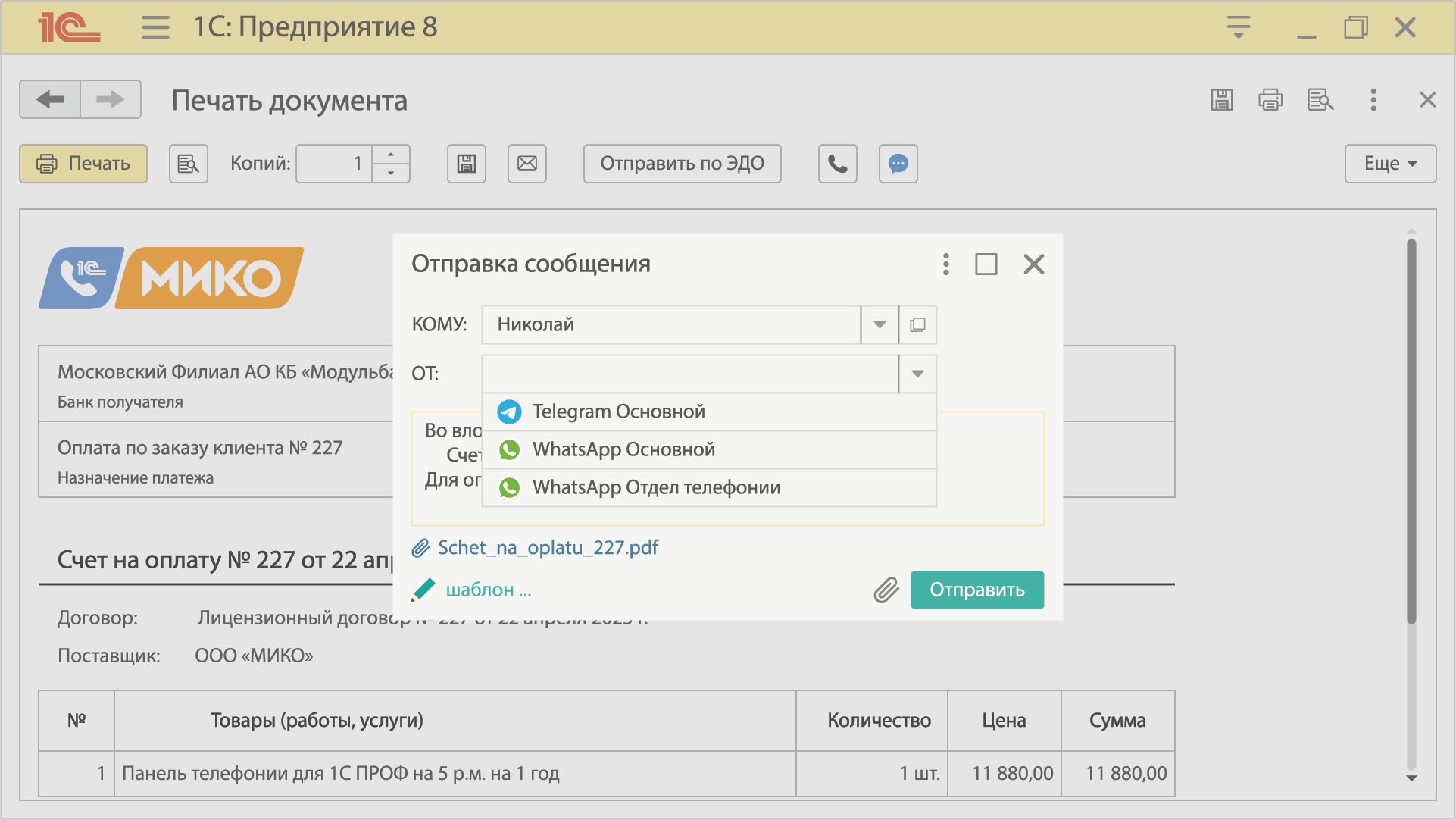This screenshot has width=1456, height=820.
Task: Choose WhatsApp Отдел телефонии option
Action: point(656,487)
